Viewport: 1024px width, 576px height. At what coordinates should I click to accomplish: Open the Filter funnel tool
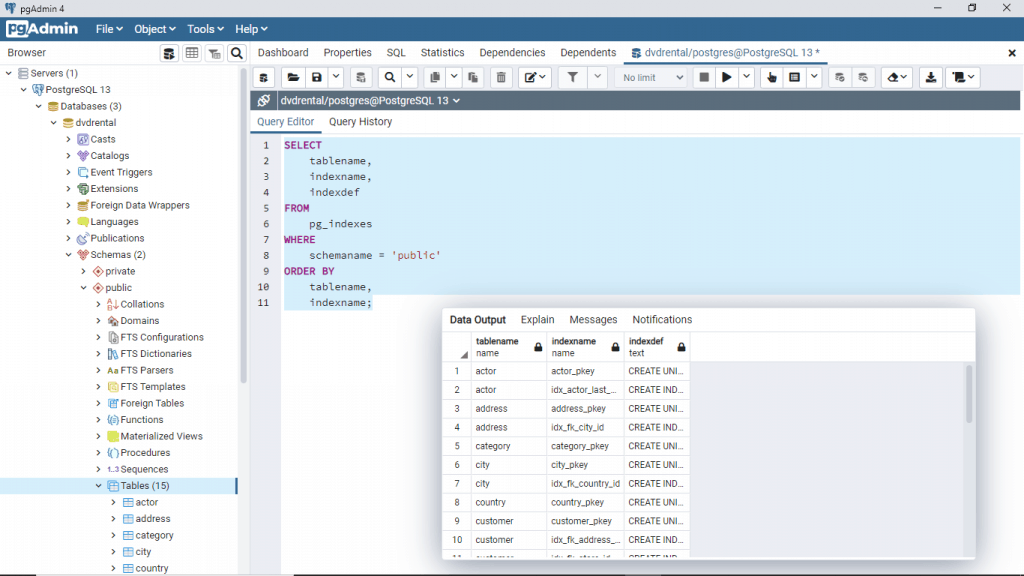click(573, 77)
